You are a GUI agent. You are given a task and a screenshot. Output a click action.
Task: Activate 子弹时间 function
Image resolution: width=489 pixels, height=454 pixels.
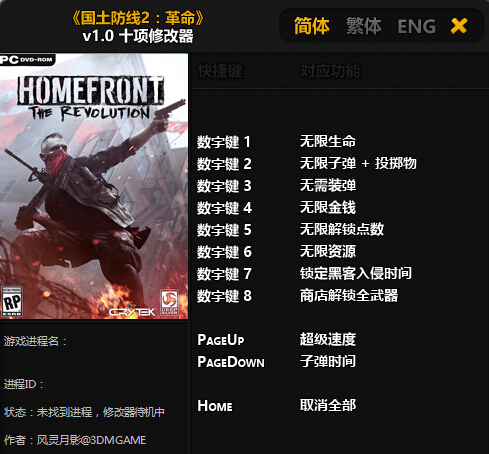(328, 361)
